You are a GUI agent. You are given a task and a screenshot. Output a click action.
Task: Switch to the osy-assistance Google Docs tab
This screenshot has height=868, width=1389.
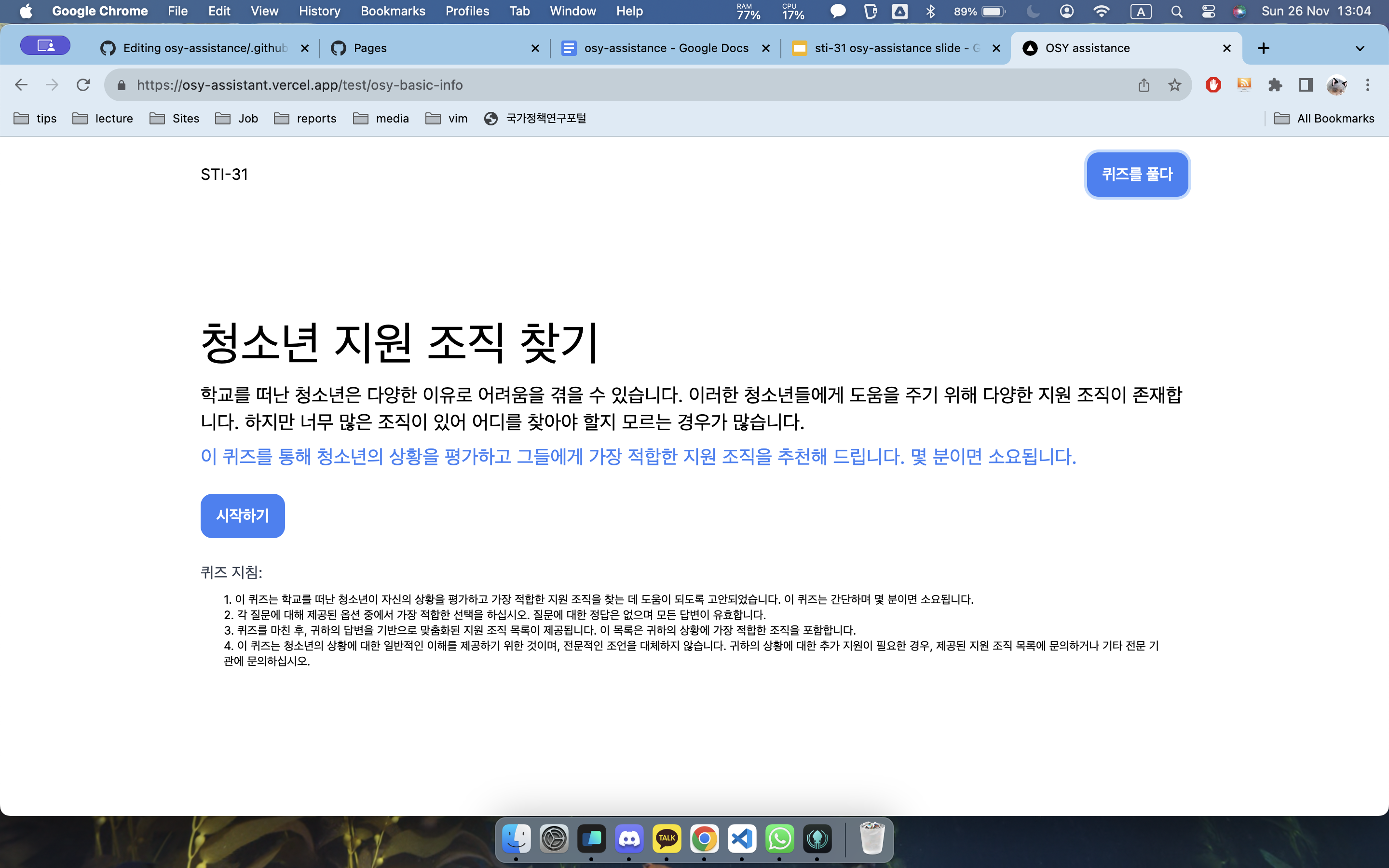pos(665,48)
